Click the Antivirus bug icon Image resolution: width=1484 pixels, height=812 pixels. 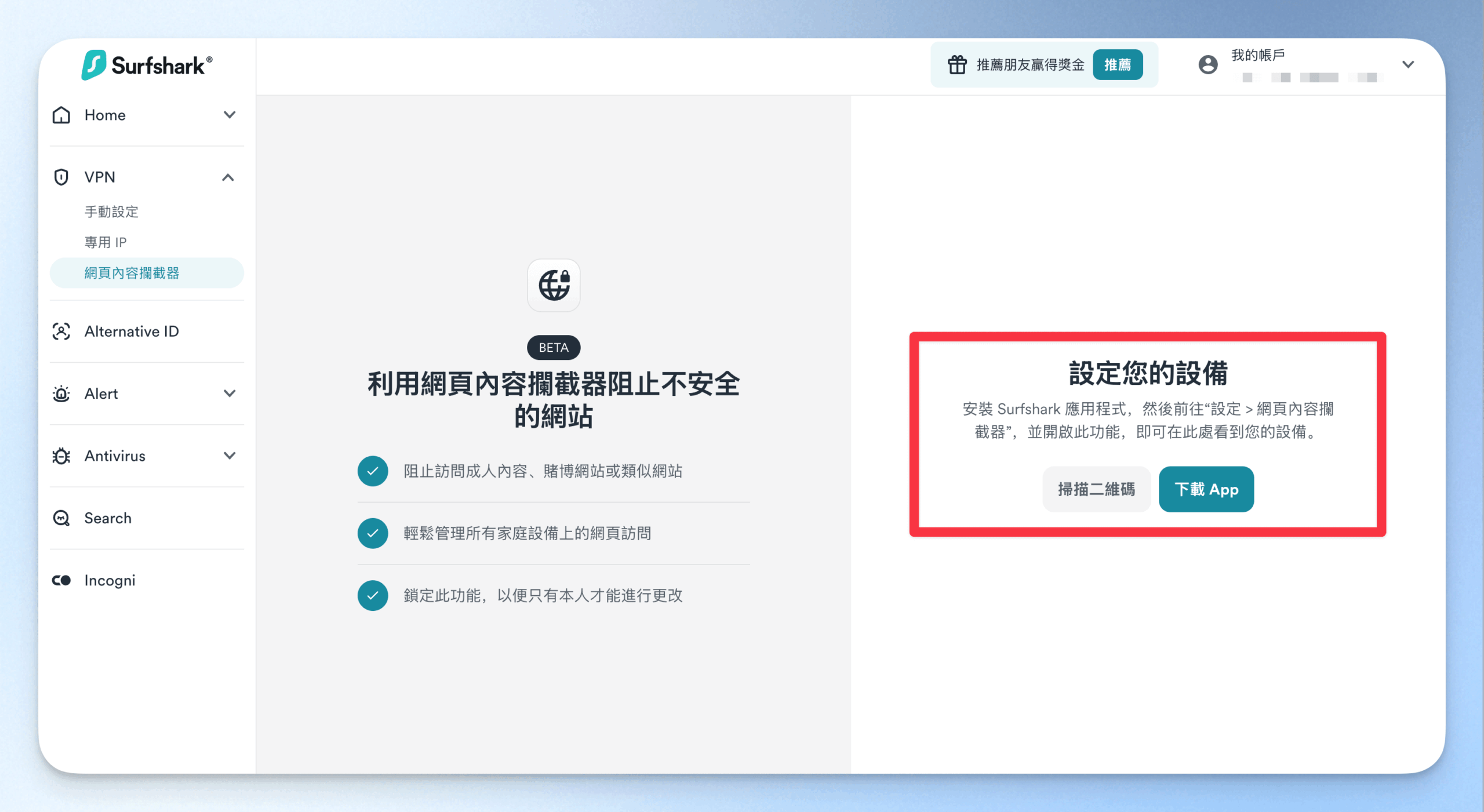click(61, 456)
